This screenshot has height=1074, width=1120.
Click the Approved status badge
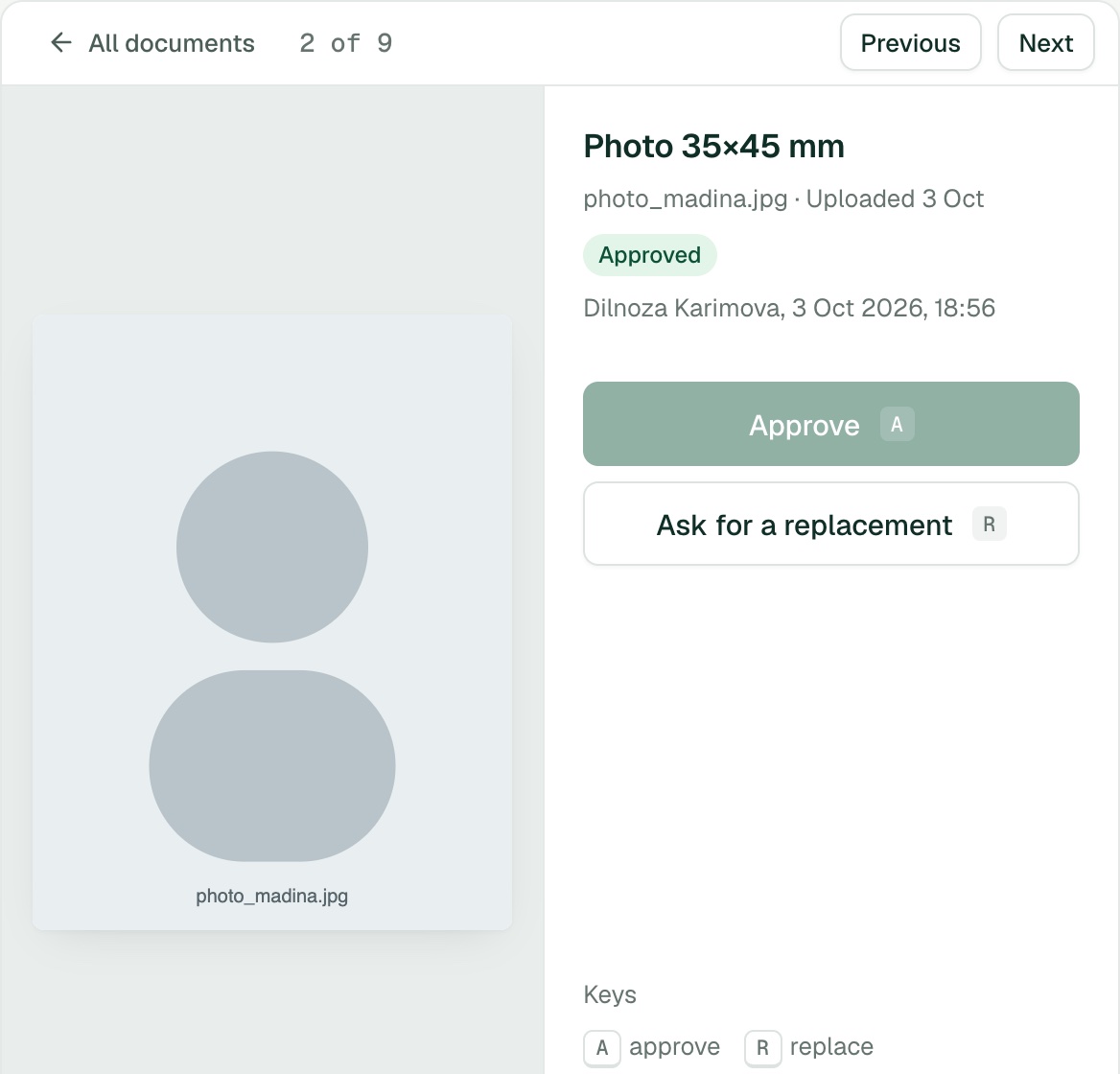(x=649, y=255)
